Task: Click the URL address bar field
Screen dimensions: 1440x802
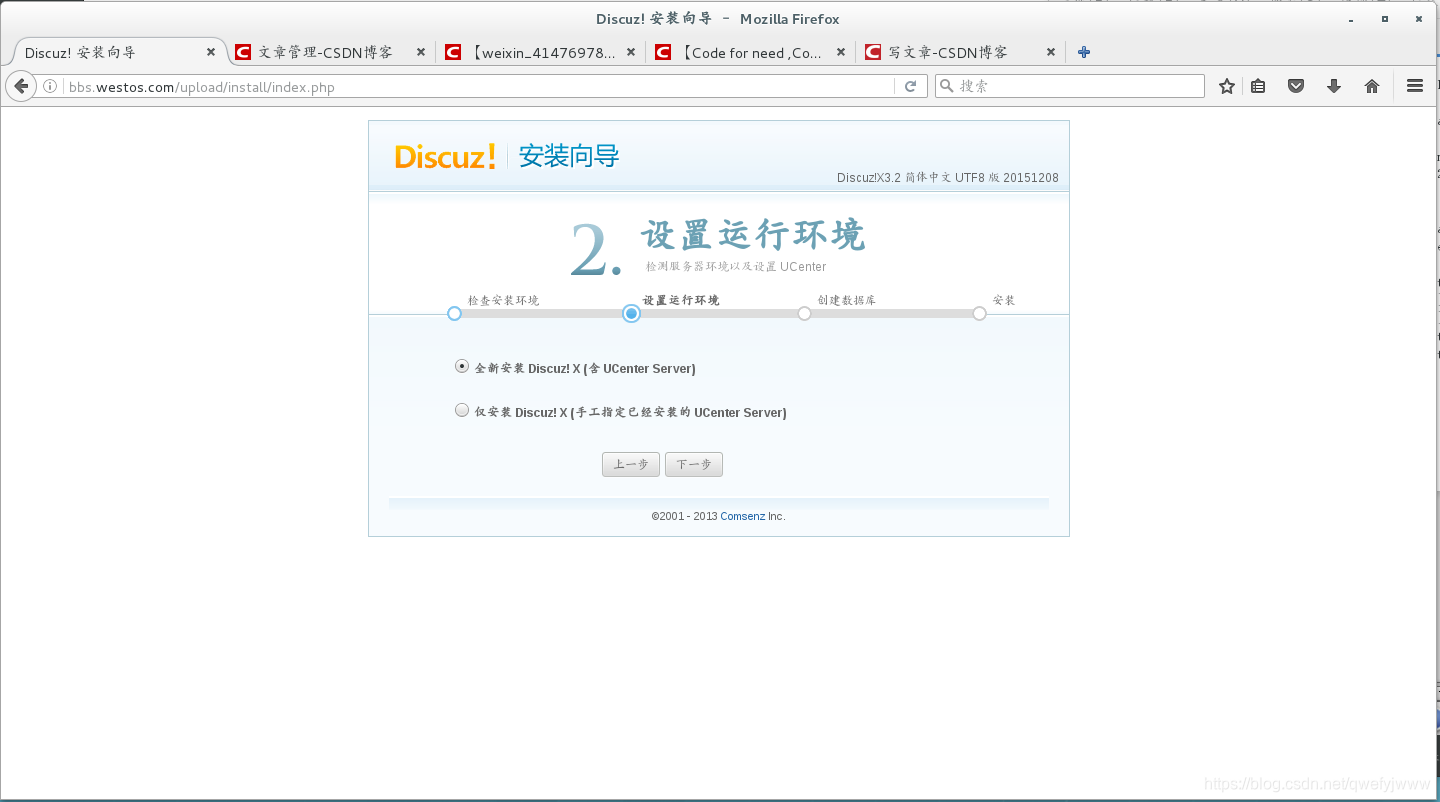Action: (x=480, y=87)
